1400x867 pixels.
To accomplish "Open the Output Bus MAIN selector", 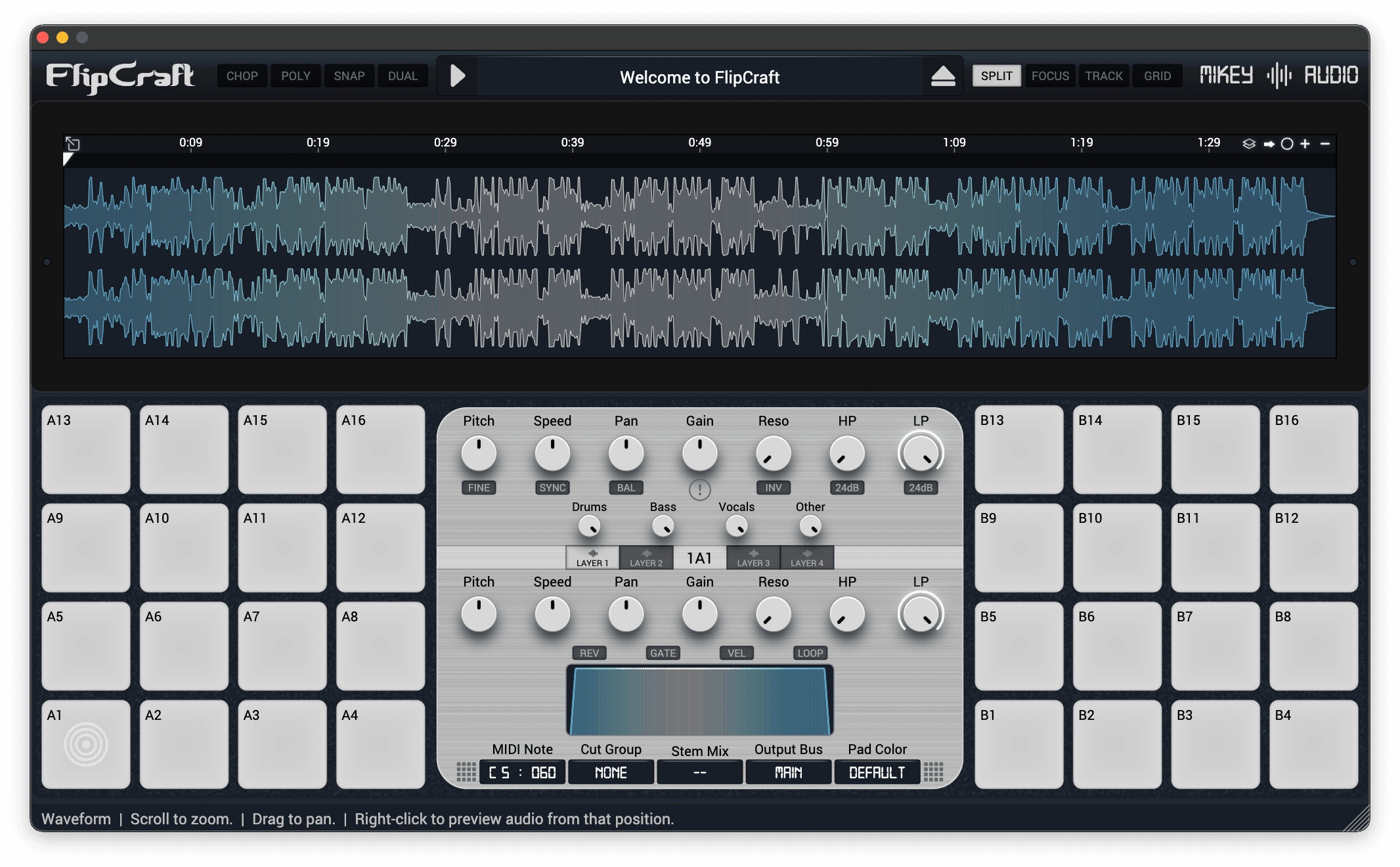I will [x=788, y=772].
